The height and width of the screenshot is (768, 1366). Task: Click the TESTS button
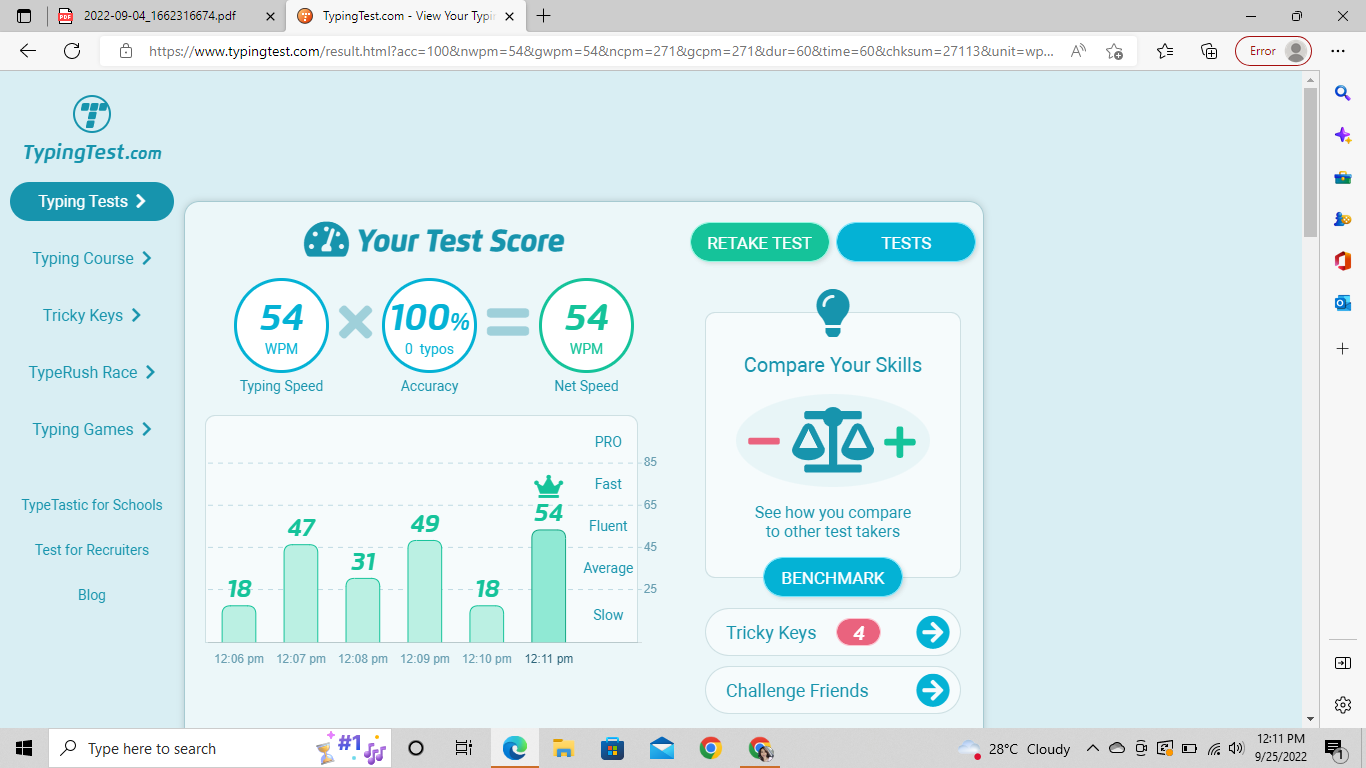[906, 243]
